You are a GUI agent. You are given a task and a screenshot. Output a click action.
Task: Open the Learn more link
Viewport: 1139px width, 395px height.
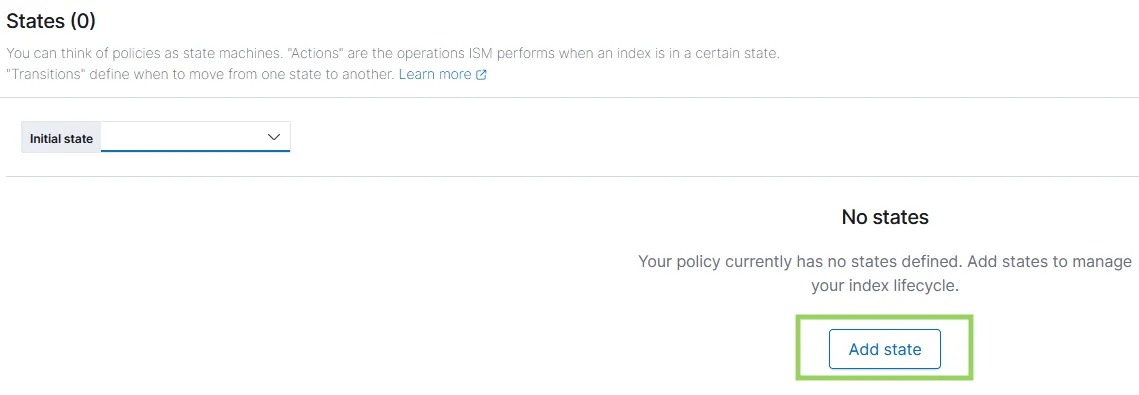[x=435, y=74]
